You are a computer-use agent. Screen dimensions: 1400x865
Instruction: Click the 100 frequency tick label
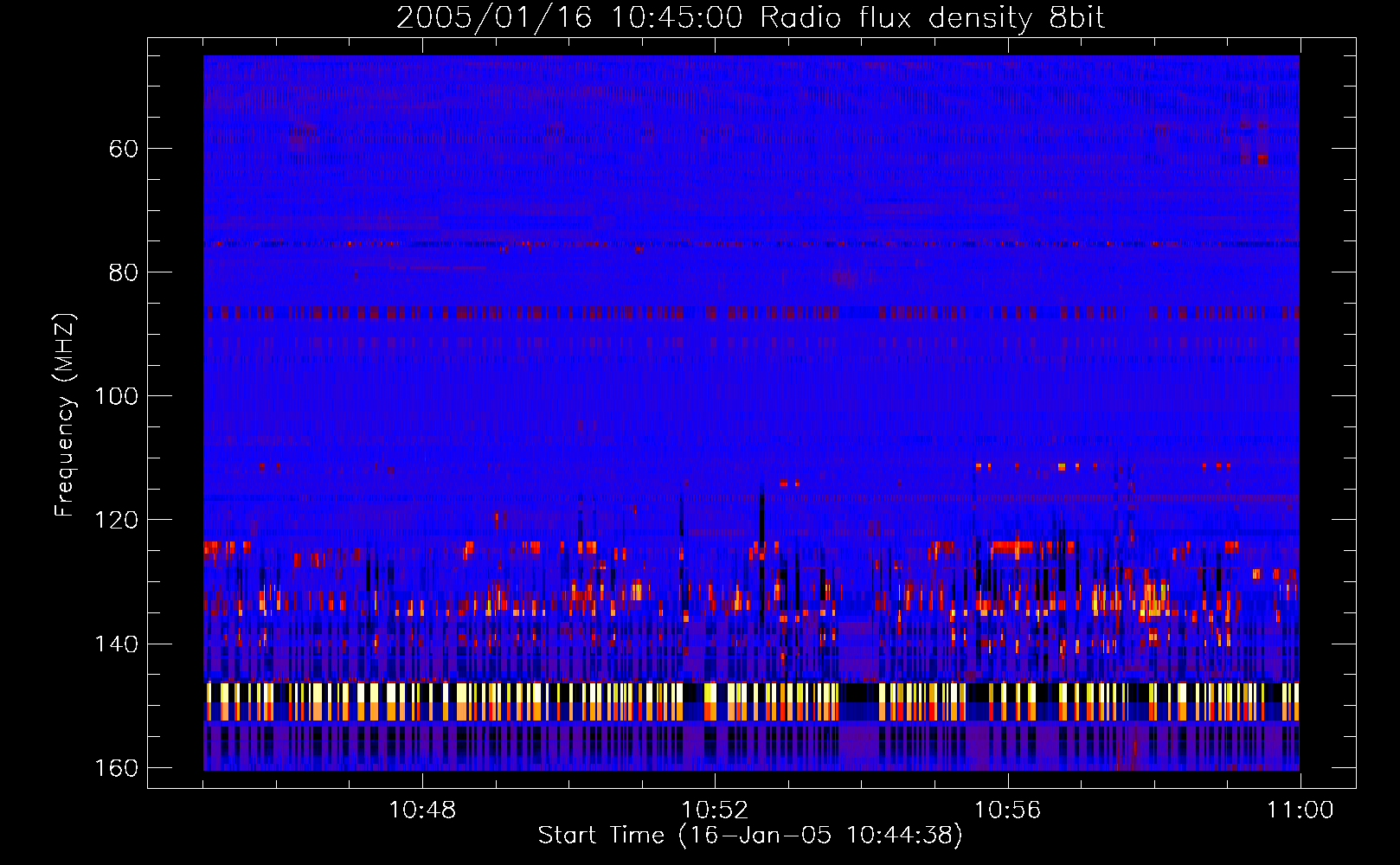(x=116, y=396)
